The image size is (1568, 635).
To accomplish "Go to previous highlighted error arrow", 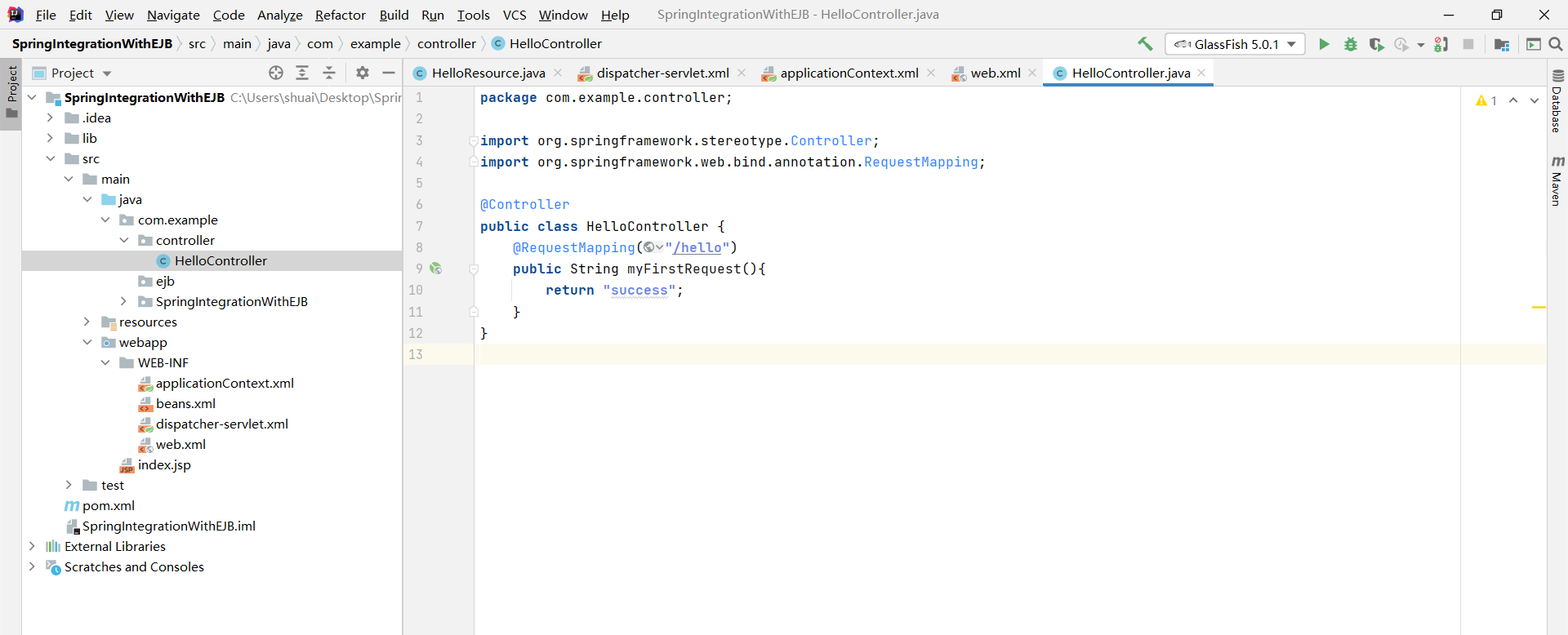I will pyautogui.click(x=1513, y=100).
